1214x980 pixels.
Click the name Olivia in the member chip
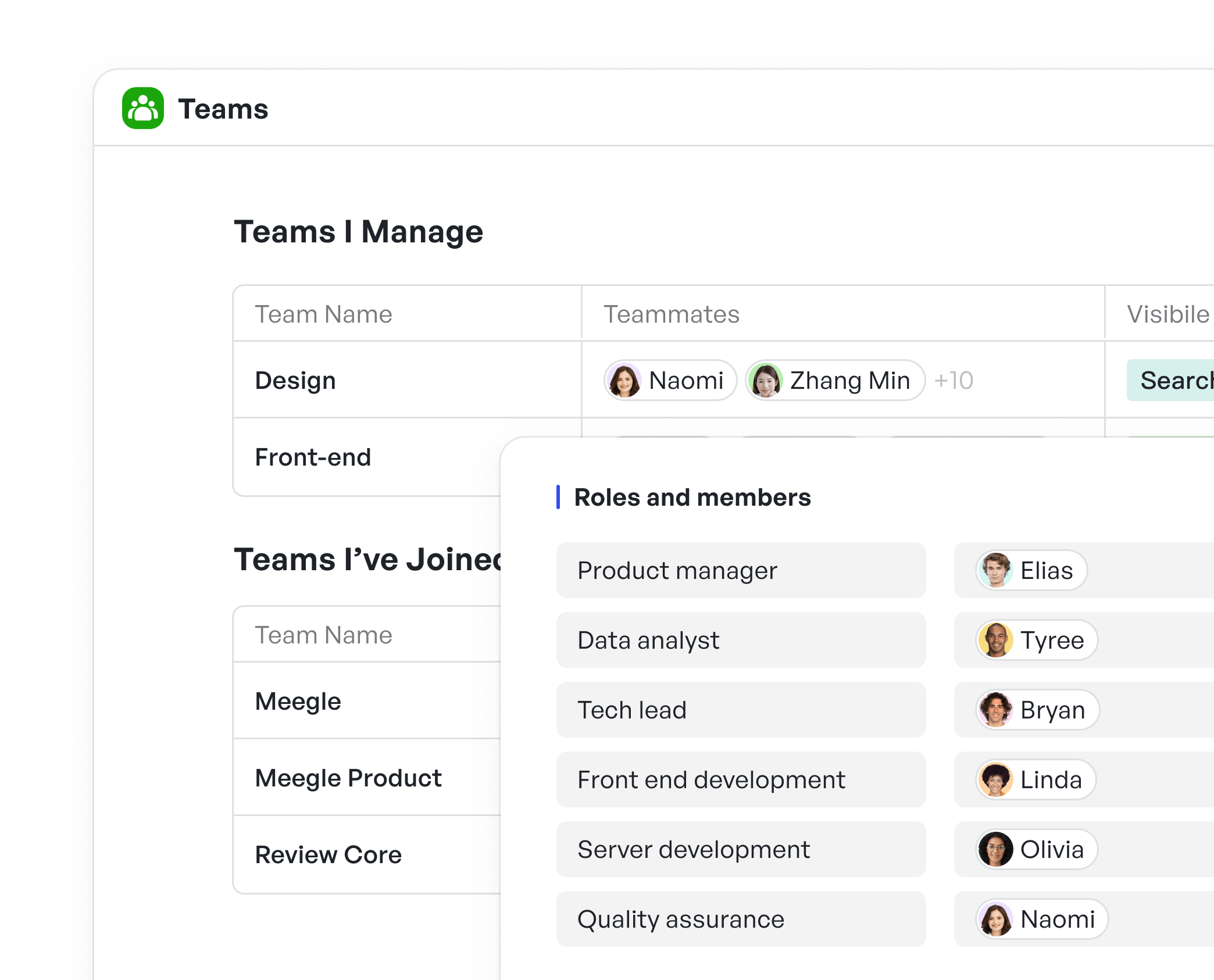pos(1052,849)
